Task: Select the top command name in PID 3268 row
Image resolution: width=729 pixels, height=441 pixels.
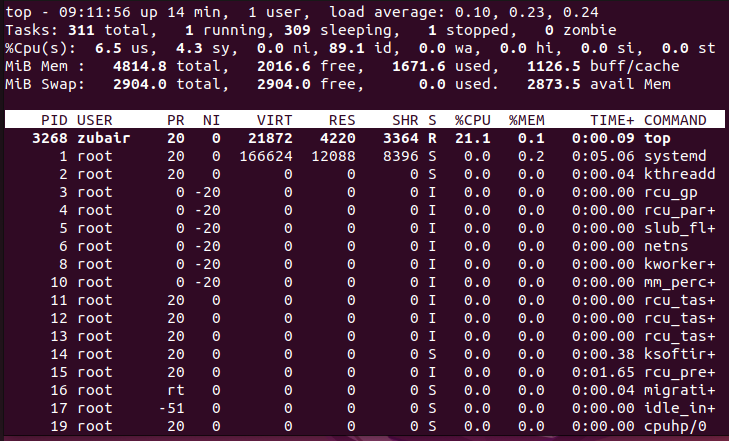Action: coord(657,138)
